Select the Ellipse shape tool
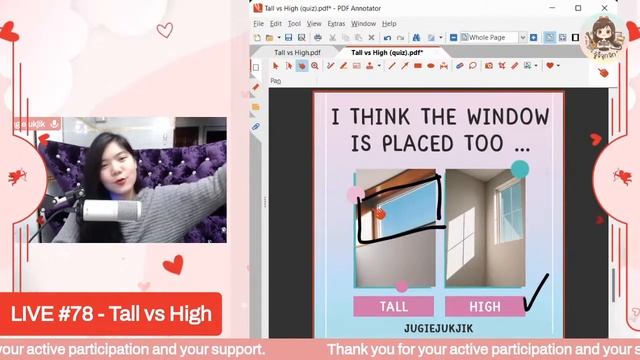Image resolution: width=640 pixels, height=360 pixels. [x=431, y=66]
